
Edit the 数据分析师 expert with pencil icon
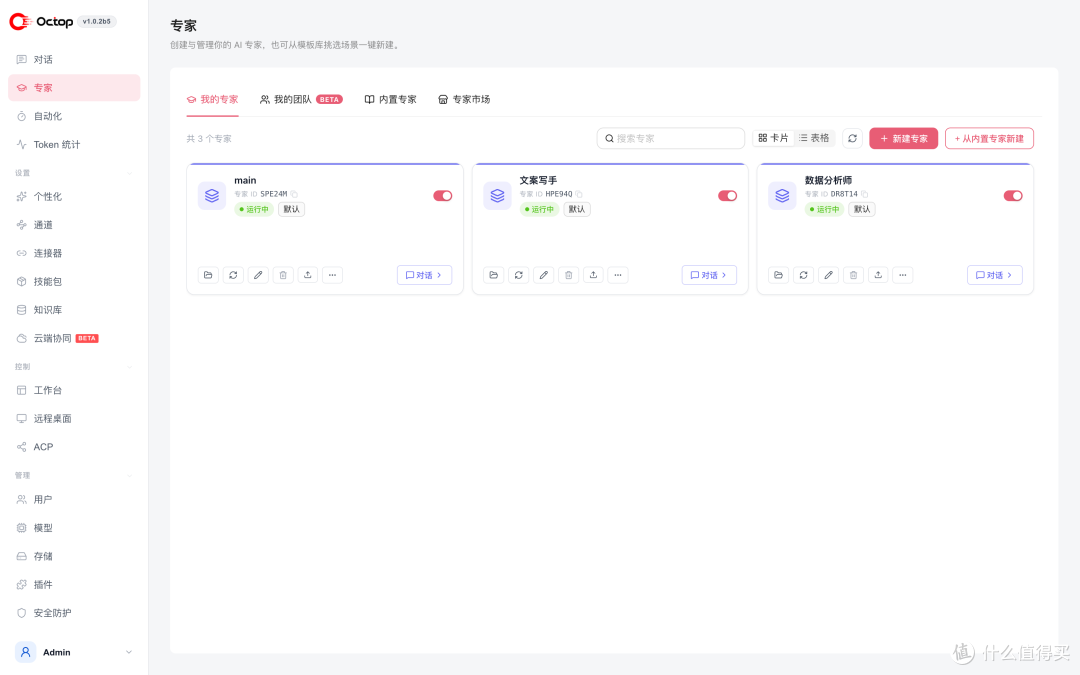point(829,275)
